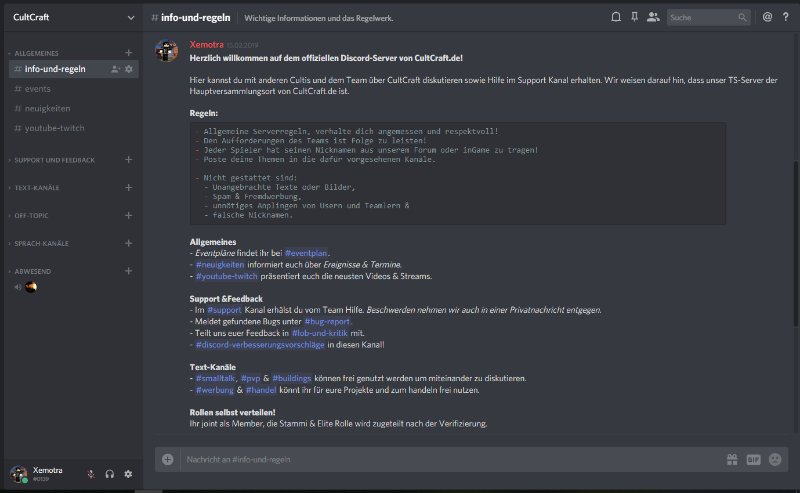Toggle headphone deafen
800x493 pixels.
(x=110, y=474)
